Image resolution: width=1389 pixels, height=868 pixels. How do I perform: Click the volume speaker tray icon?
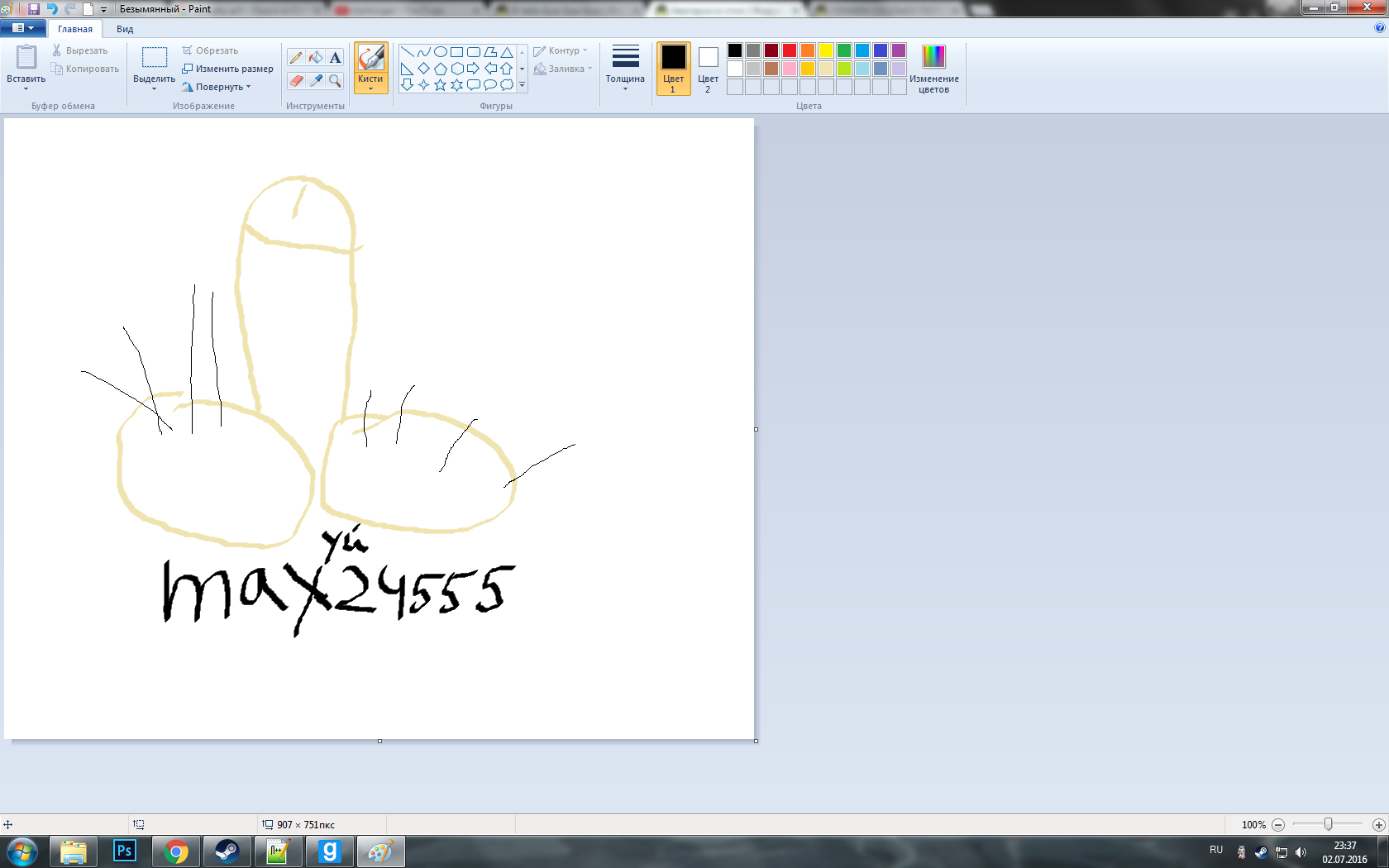click(1301, 852)
